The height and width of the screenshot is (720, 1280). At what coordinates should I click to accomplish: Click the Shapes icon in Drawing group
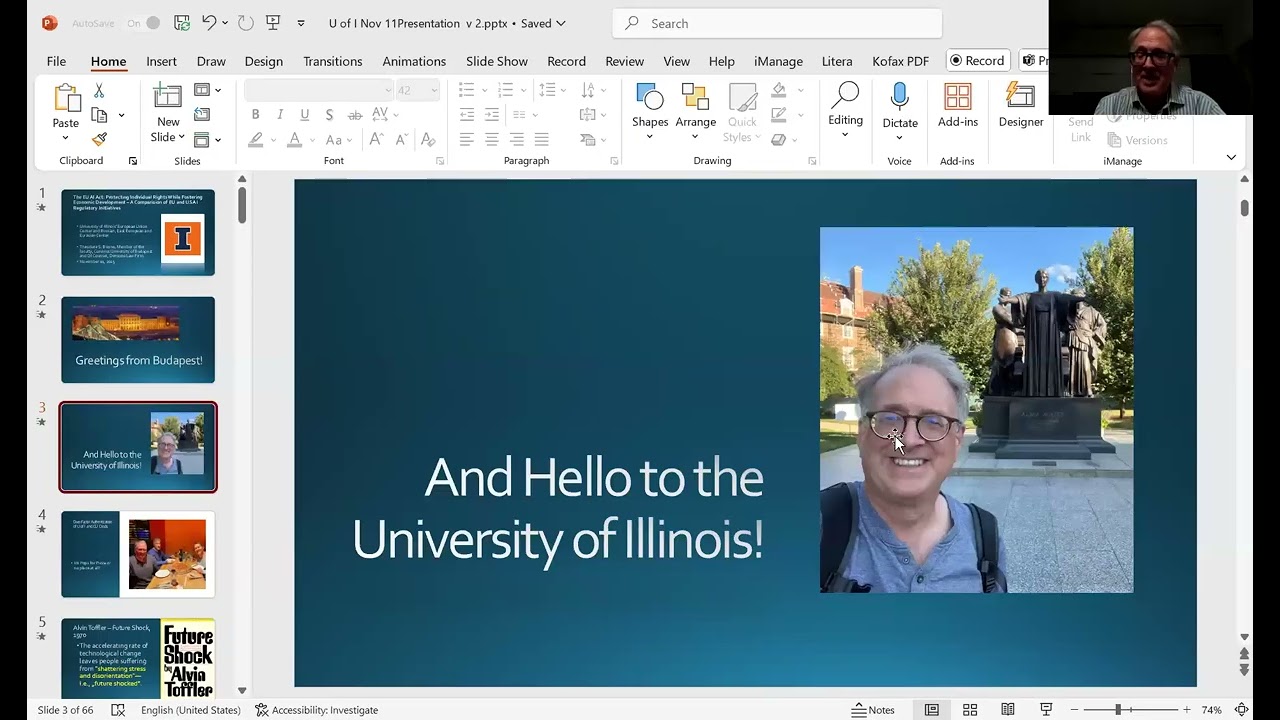(649, 98)
